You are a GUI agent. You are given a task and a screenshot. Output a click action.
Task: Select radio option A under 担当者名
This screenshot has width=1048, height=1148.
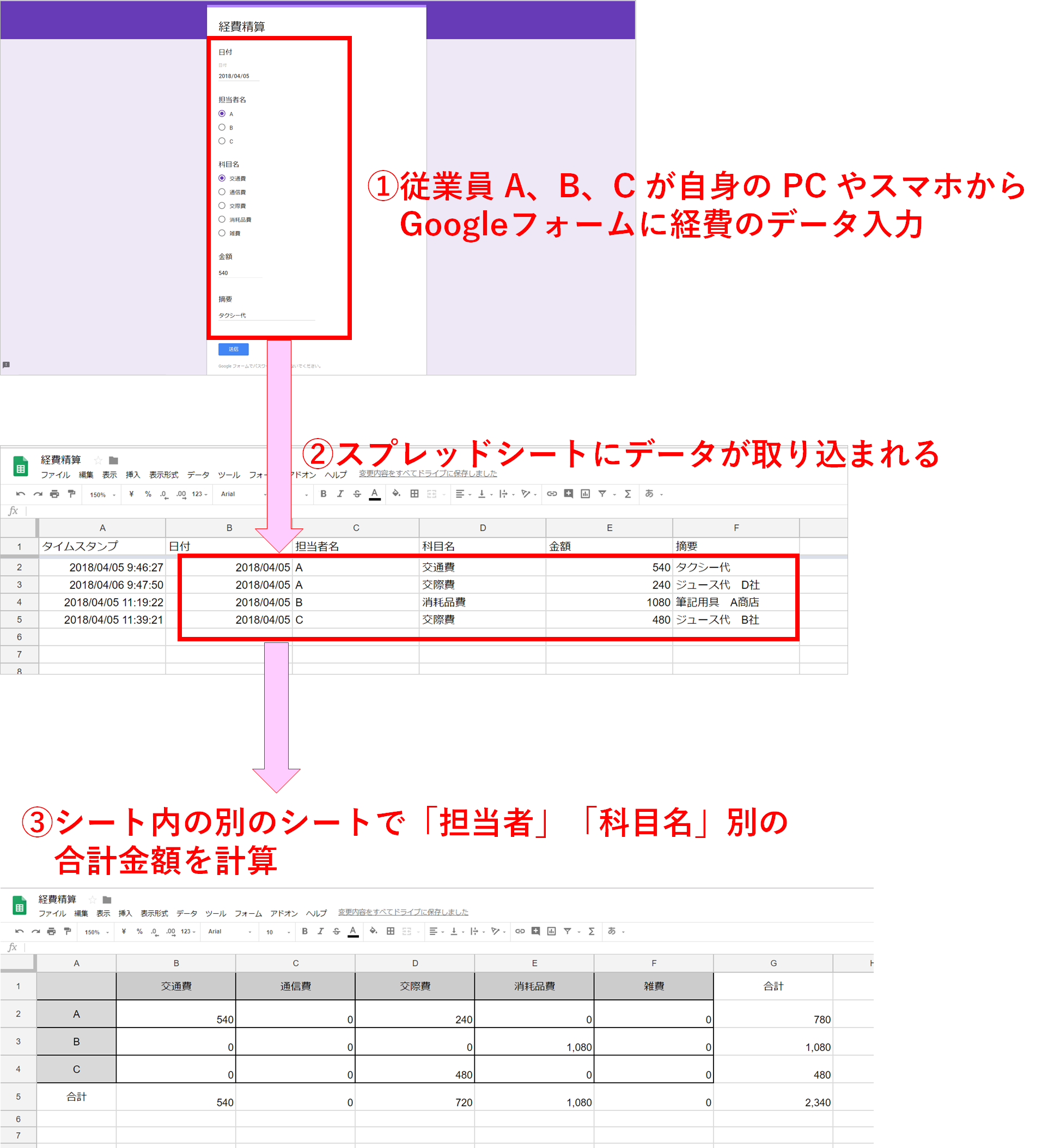point(222,114)
